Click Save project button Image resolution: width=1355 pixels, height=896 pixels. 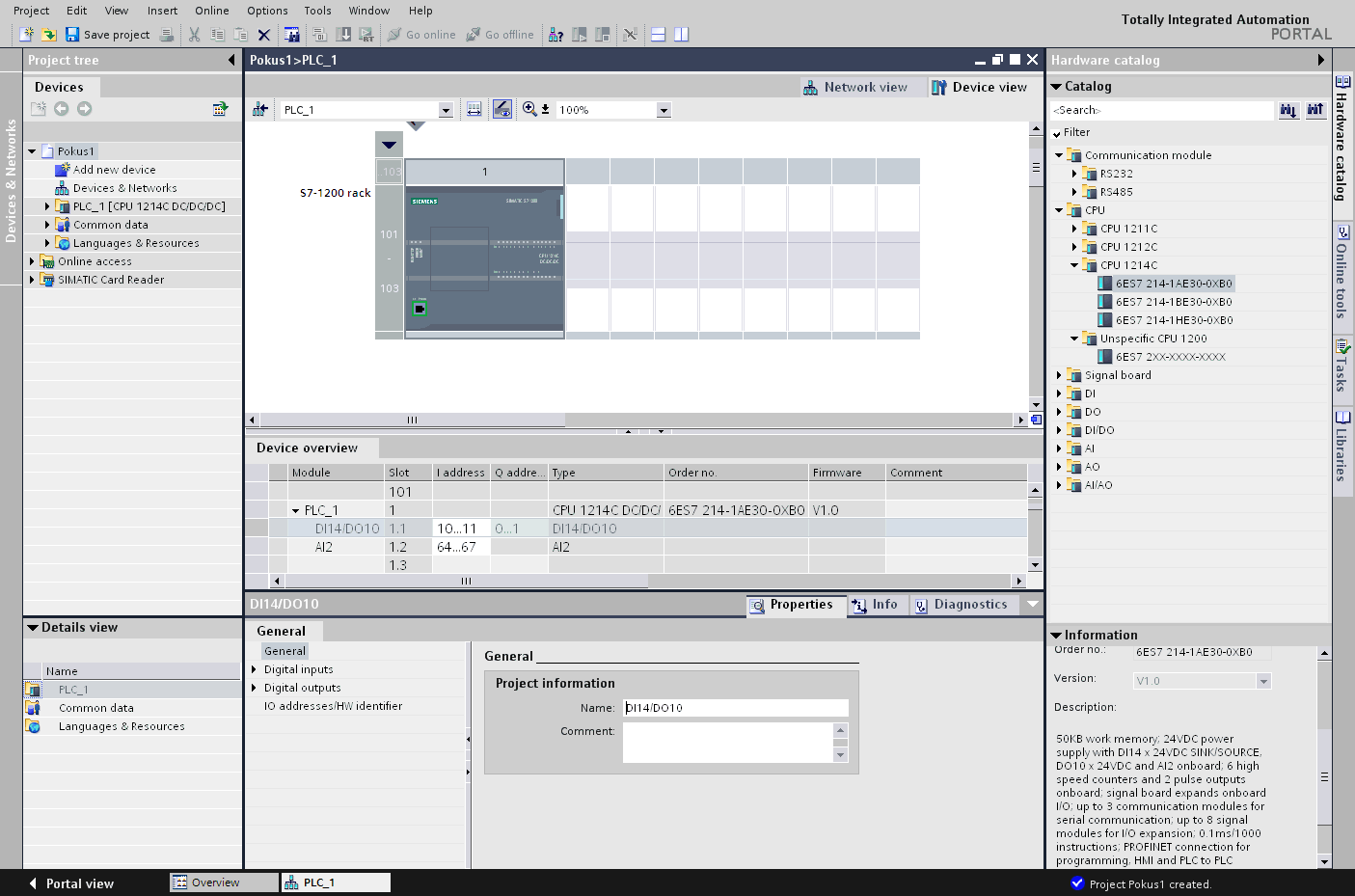tap(107, 35)
